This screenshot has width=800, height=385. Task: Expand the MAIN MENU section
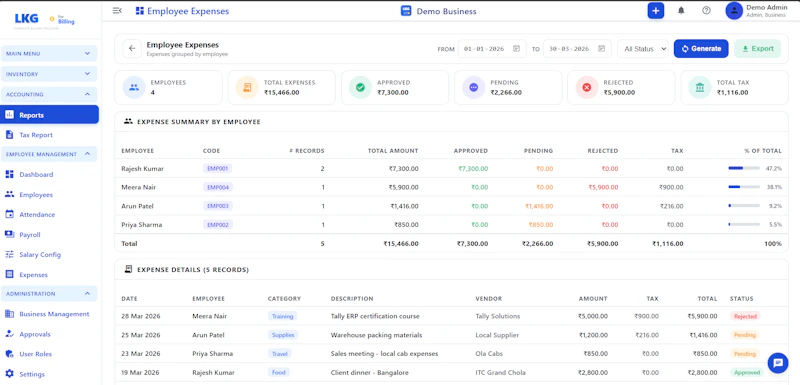(49, 54)
